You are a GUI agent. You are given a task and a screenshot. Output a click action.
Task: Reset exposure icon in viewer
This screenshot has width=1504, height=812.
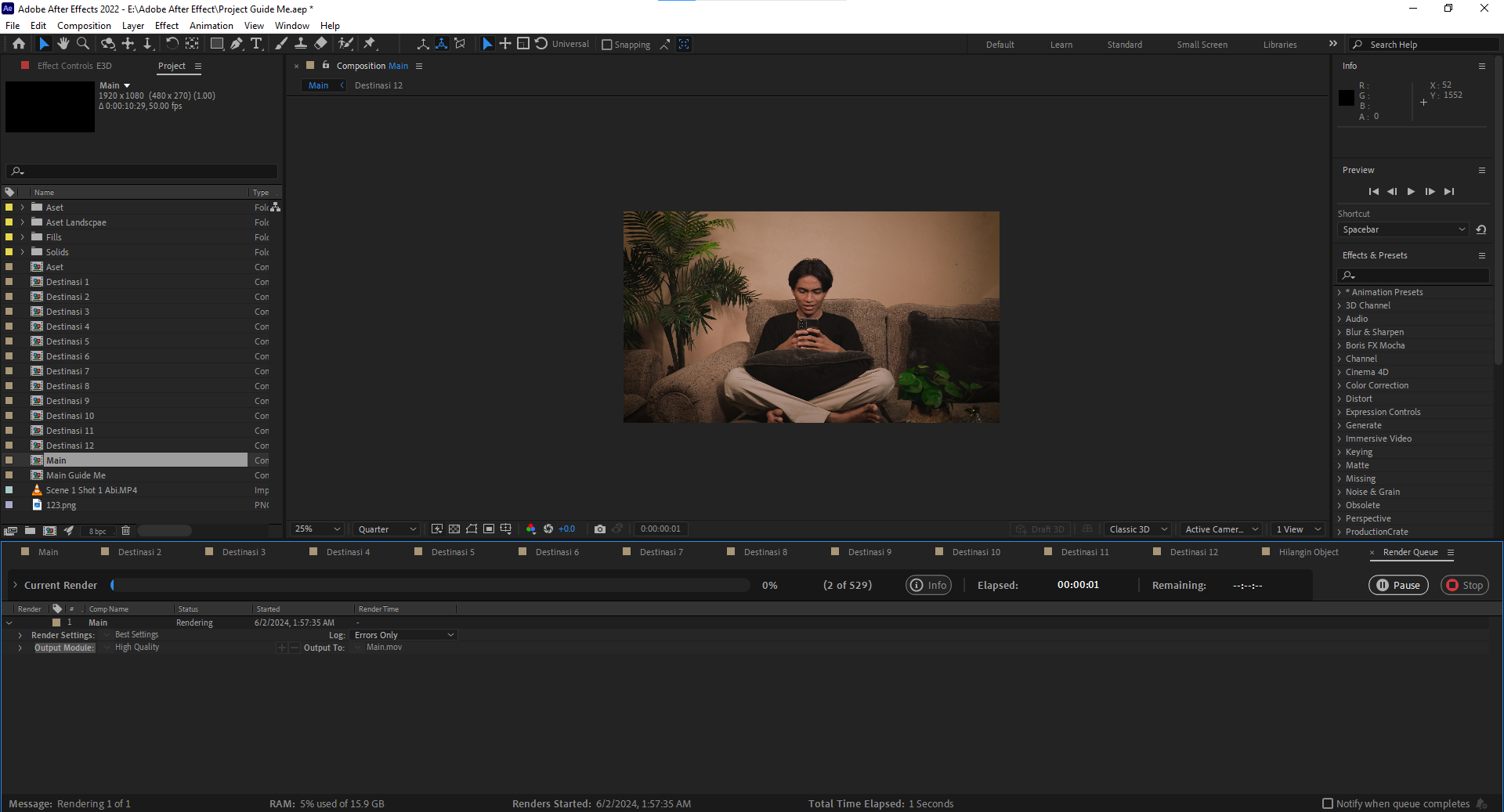point(548,529)
